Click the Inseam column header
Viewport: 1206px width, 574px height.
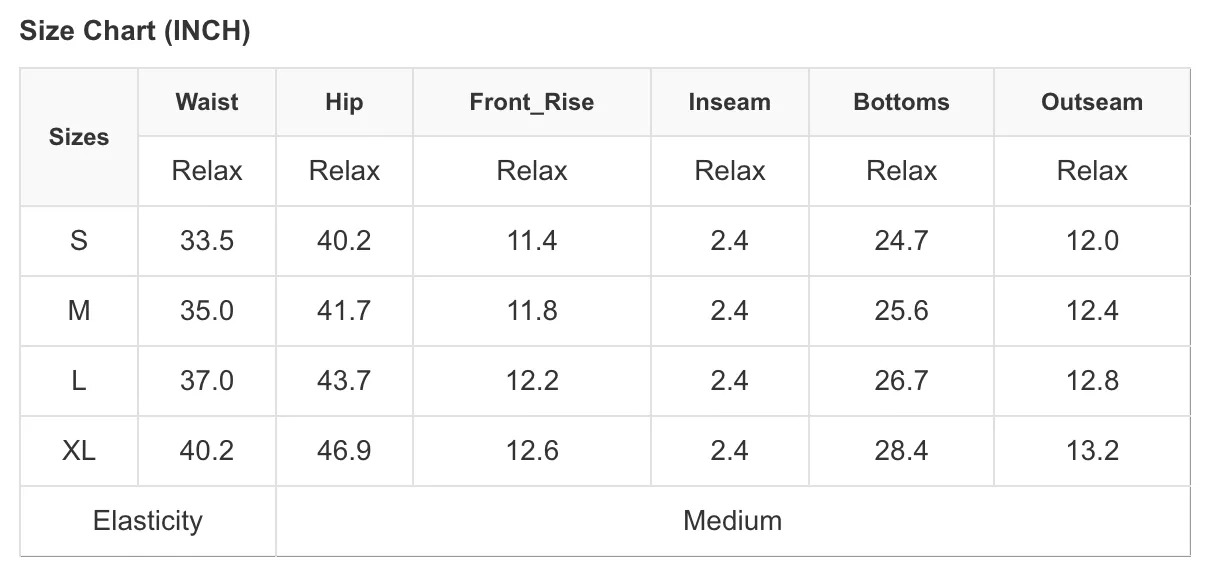pos(730,102)
